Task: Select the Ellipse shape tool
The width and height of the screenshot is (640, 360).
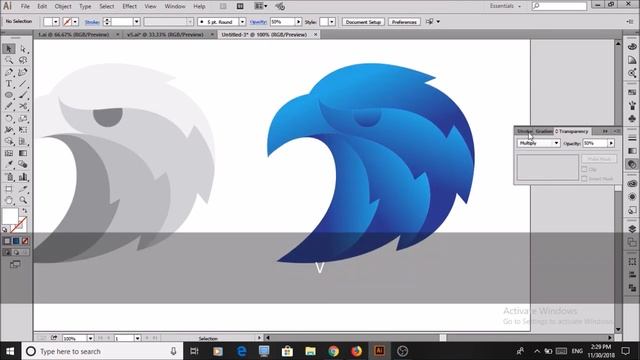Action: click(x=9, y=95)
